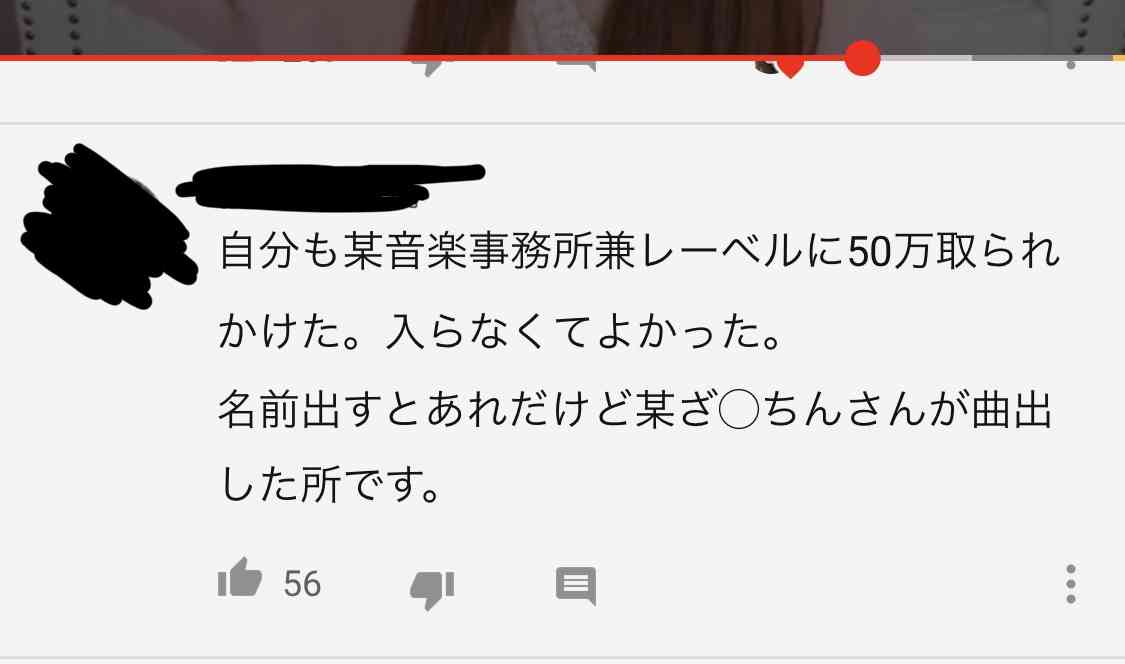The height and width of the screenshot is (664, 1125).
Task: Click the comment's last line した所です。
Action: 329,485
